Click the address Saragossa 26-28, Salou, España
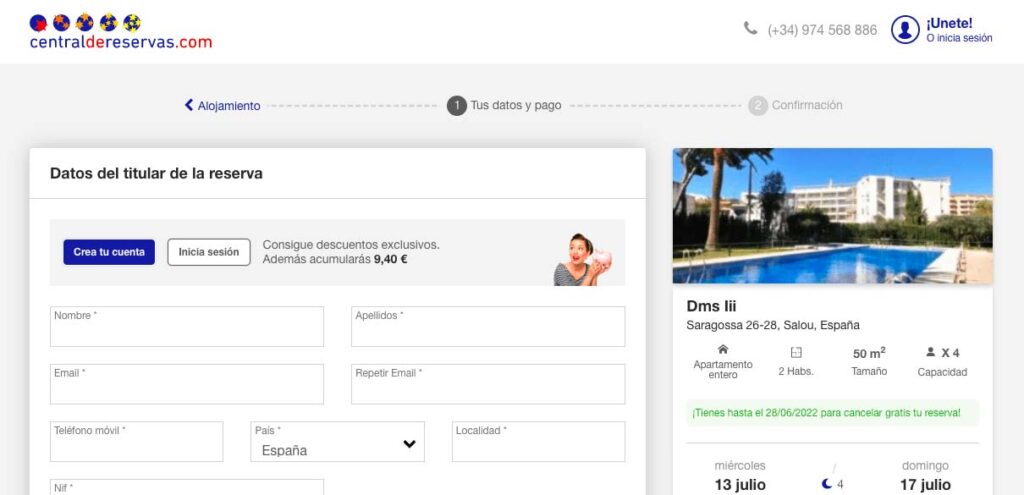The image size is (1024, 495). tap(773, 325)
